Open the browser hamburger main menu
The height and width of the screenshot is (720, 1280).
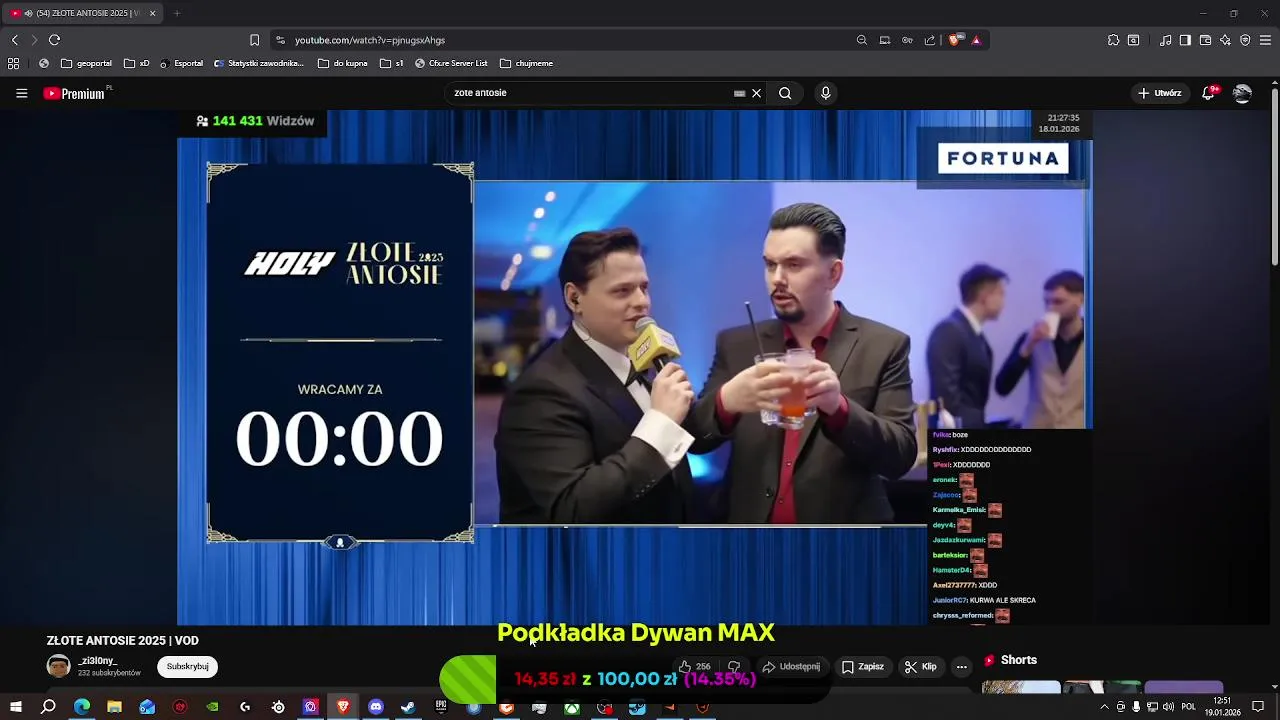coord(1265,40)
